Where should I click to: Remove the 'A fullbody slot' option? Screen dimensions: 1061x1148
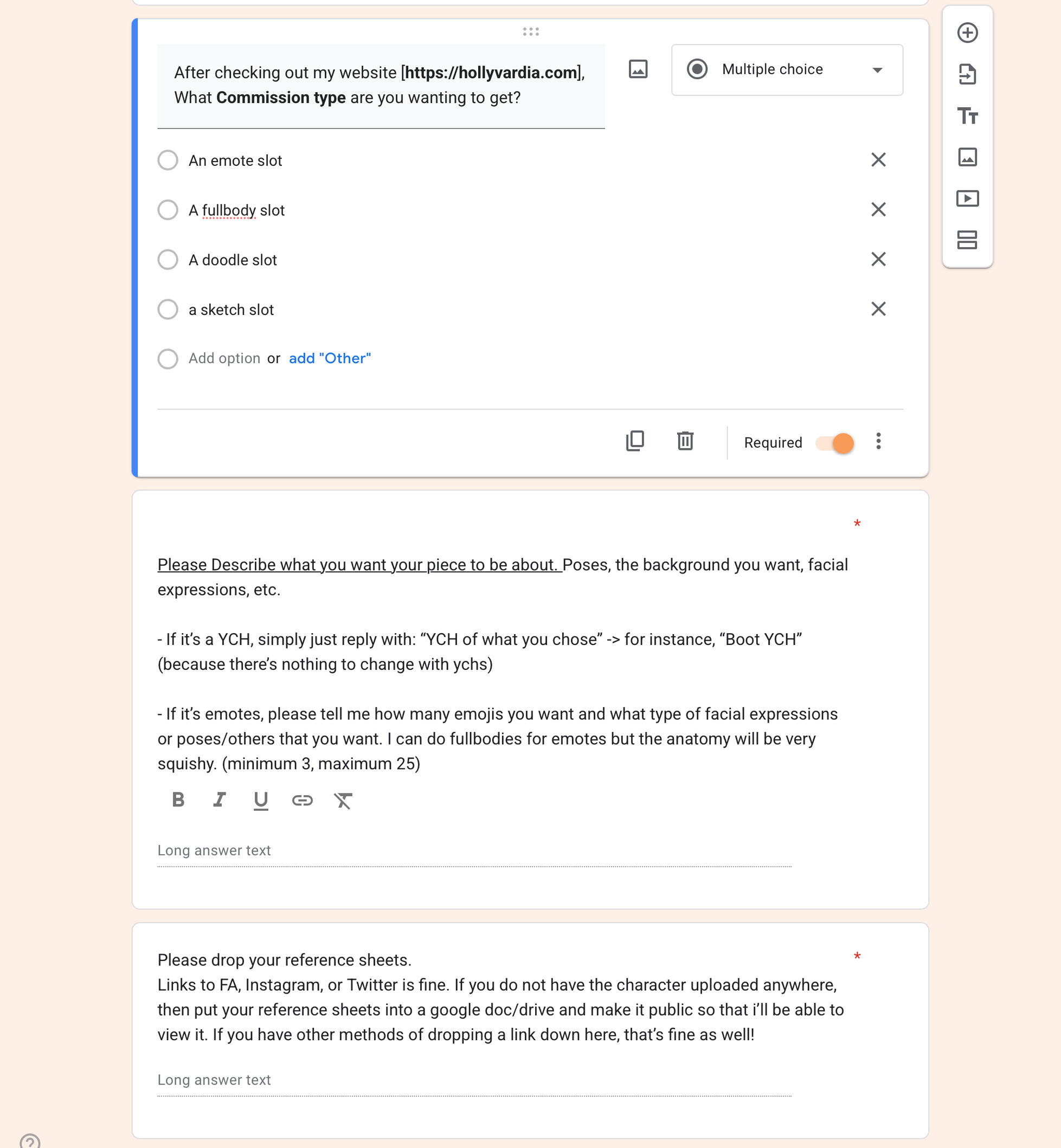pyautogui.click(x=878, y=210)
